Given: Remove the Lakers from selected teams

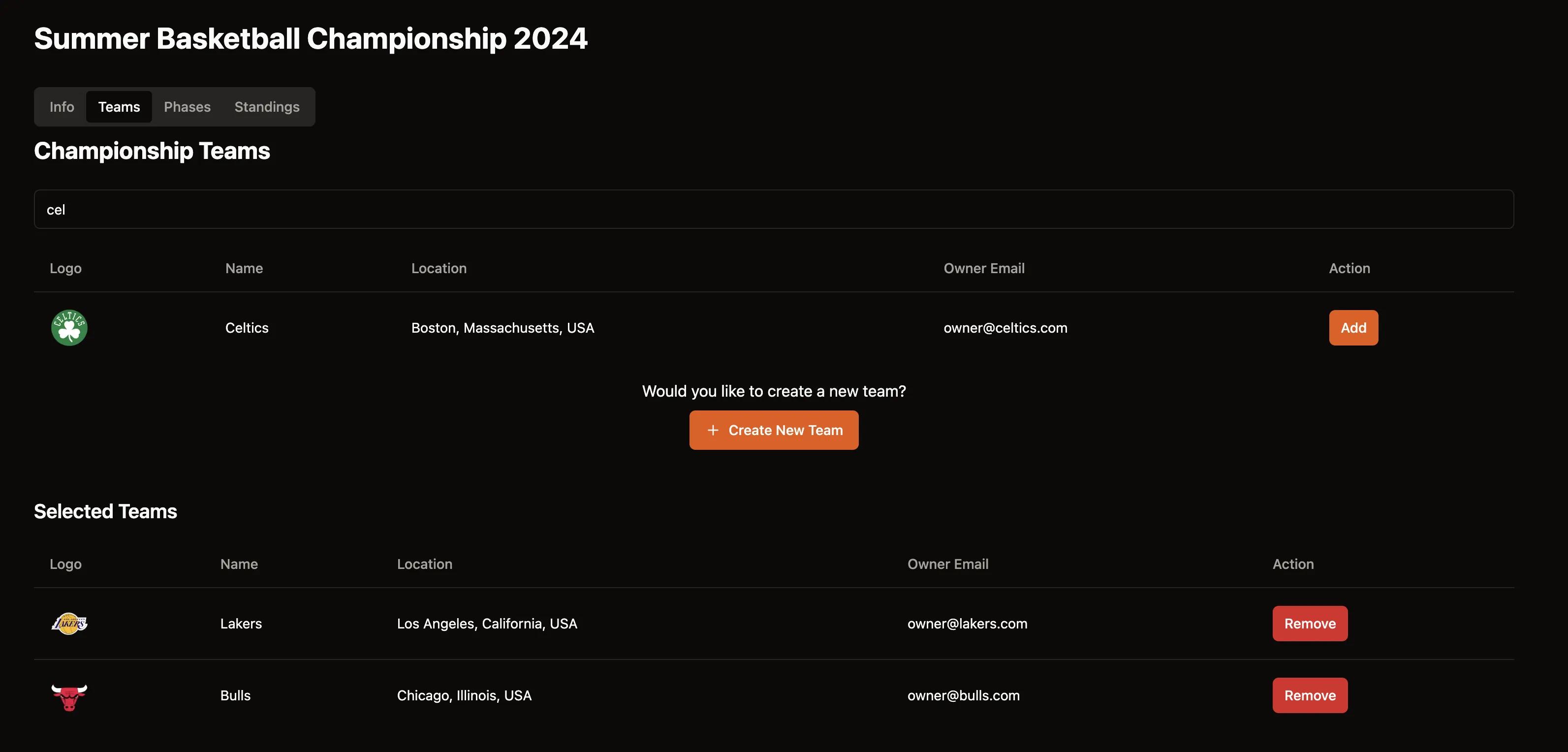Looking at the screenshot, I should (x=1310, y=624).
